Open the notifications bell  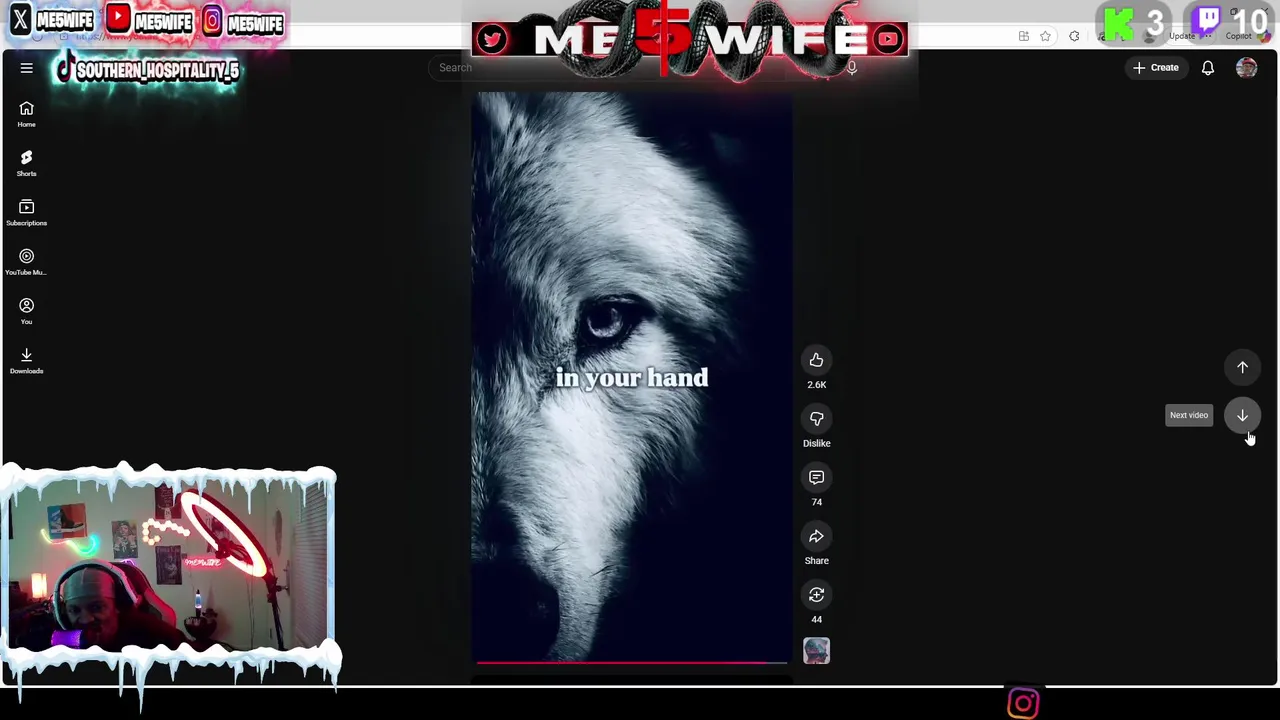click(1208, 68)
